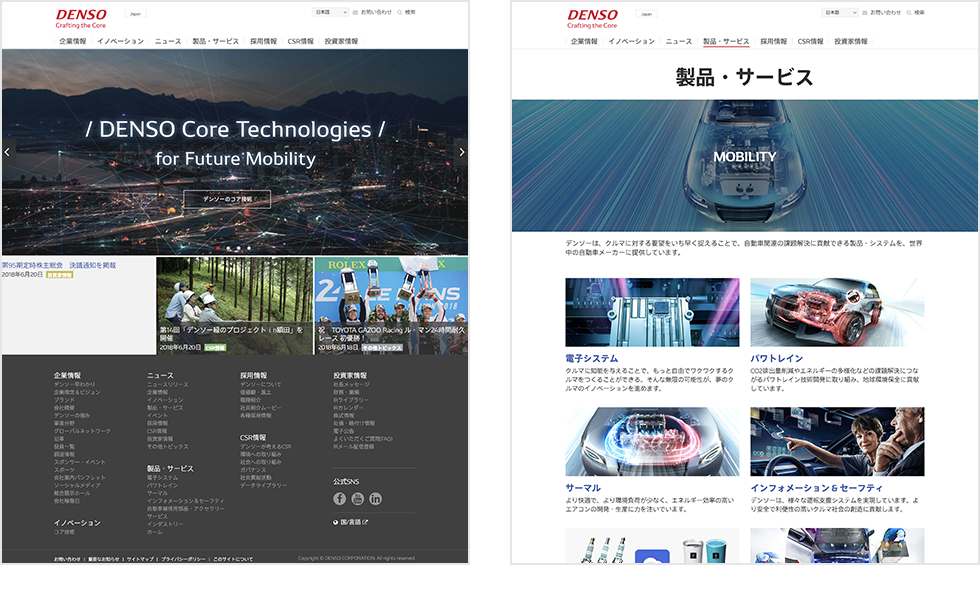Open 採用情報 menu in left page nav
The height and width of the screenshot is (600, 980).
(263, 41)
